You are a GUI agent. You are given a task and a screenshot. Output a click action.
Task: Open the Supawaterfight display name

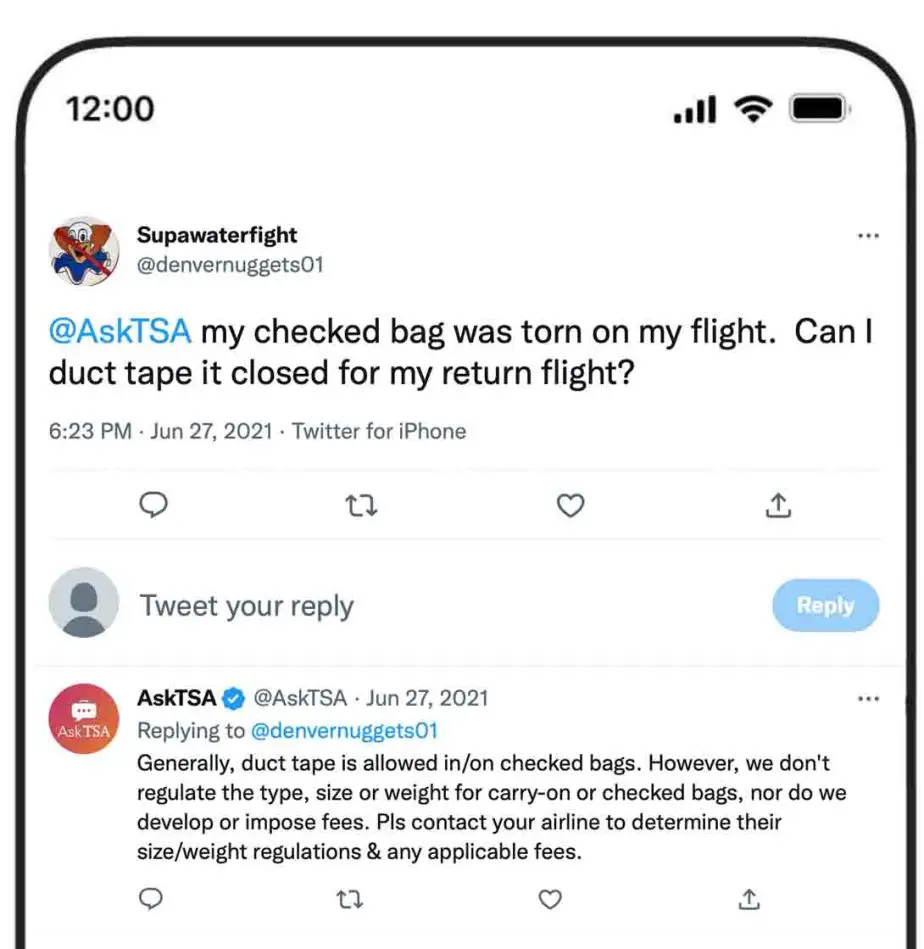[217, 235]
